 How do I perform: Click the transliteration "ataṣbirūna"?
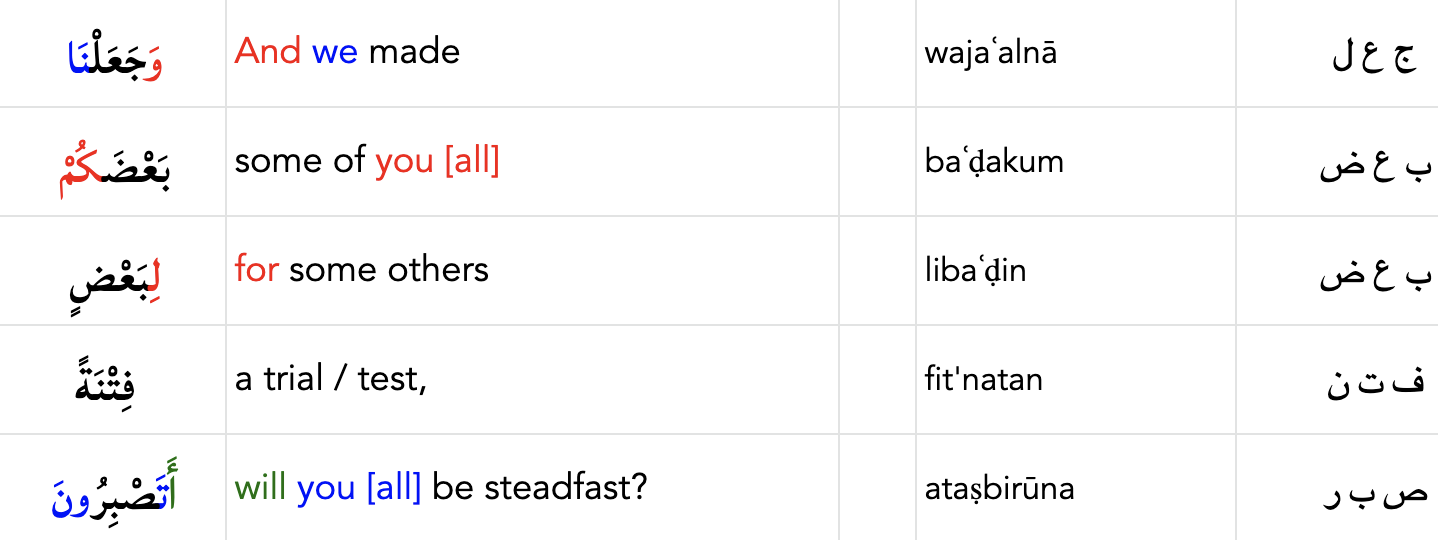[x=999, y=488]
